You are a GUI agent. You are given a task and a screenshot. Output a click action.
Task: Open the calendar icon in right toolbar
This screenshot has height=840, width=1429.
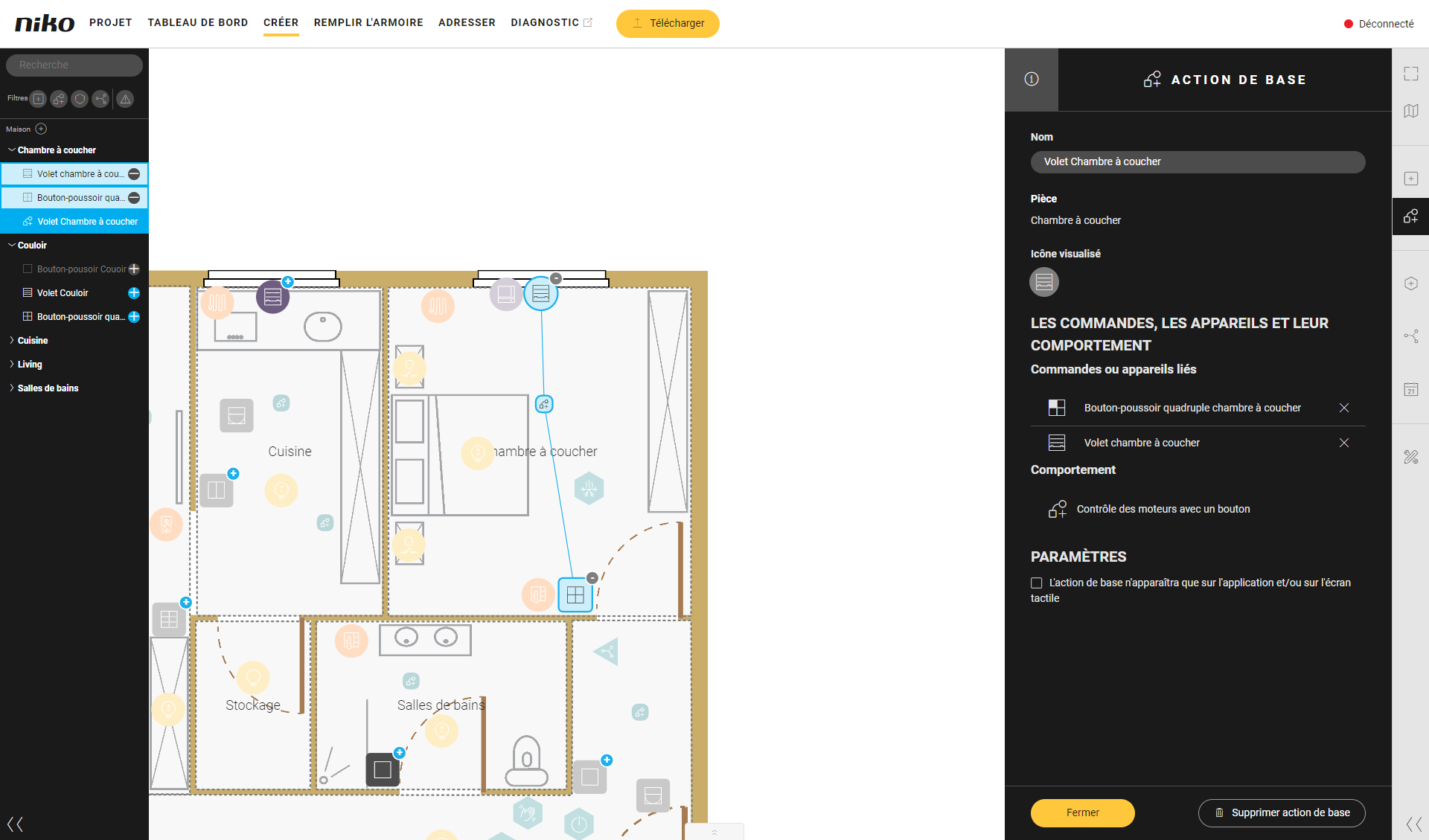click(1410, 389)
